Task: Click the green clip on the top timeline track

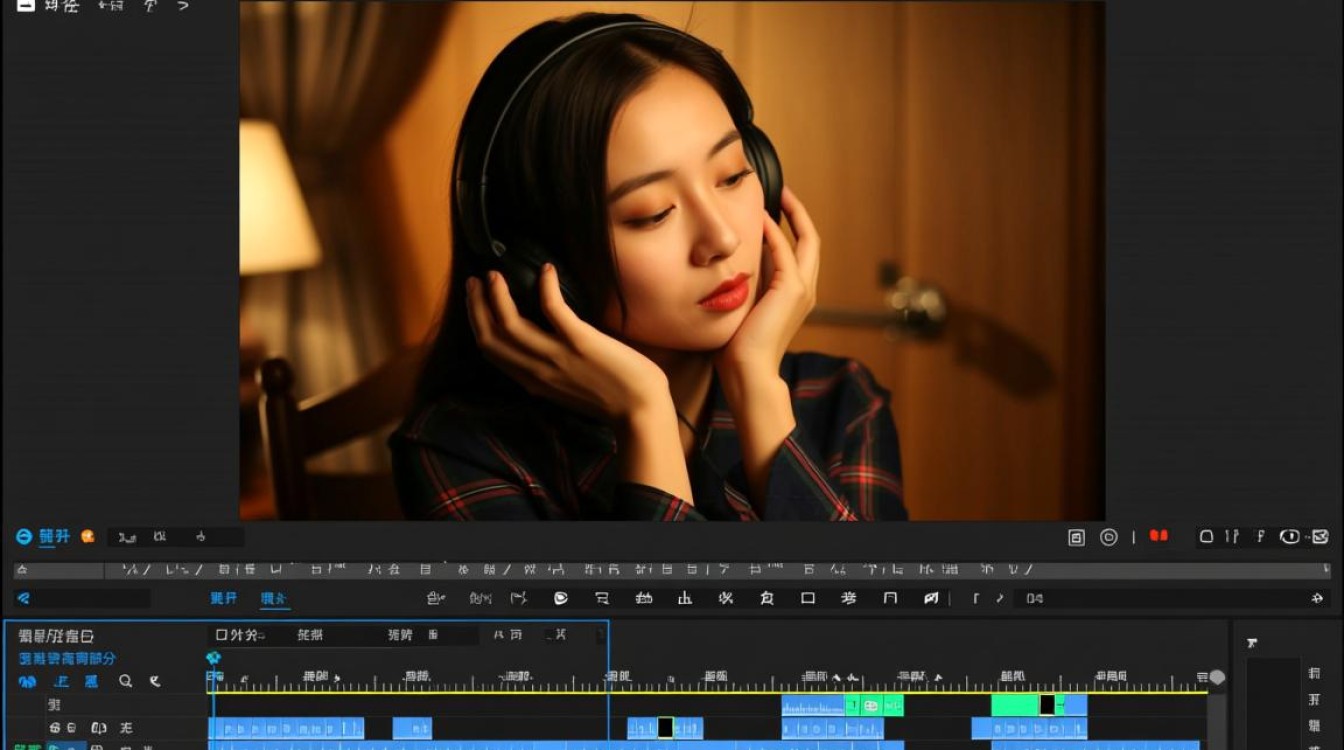Action: pyautogui.click(x=1016, y=705)
